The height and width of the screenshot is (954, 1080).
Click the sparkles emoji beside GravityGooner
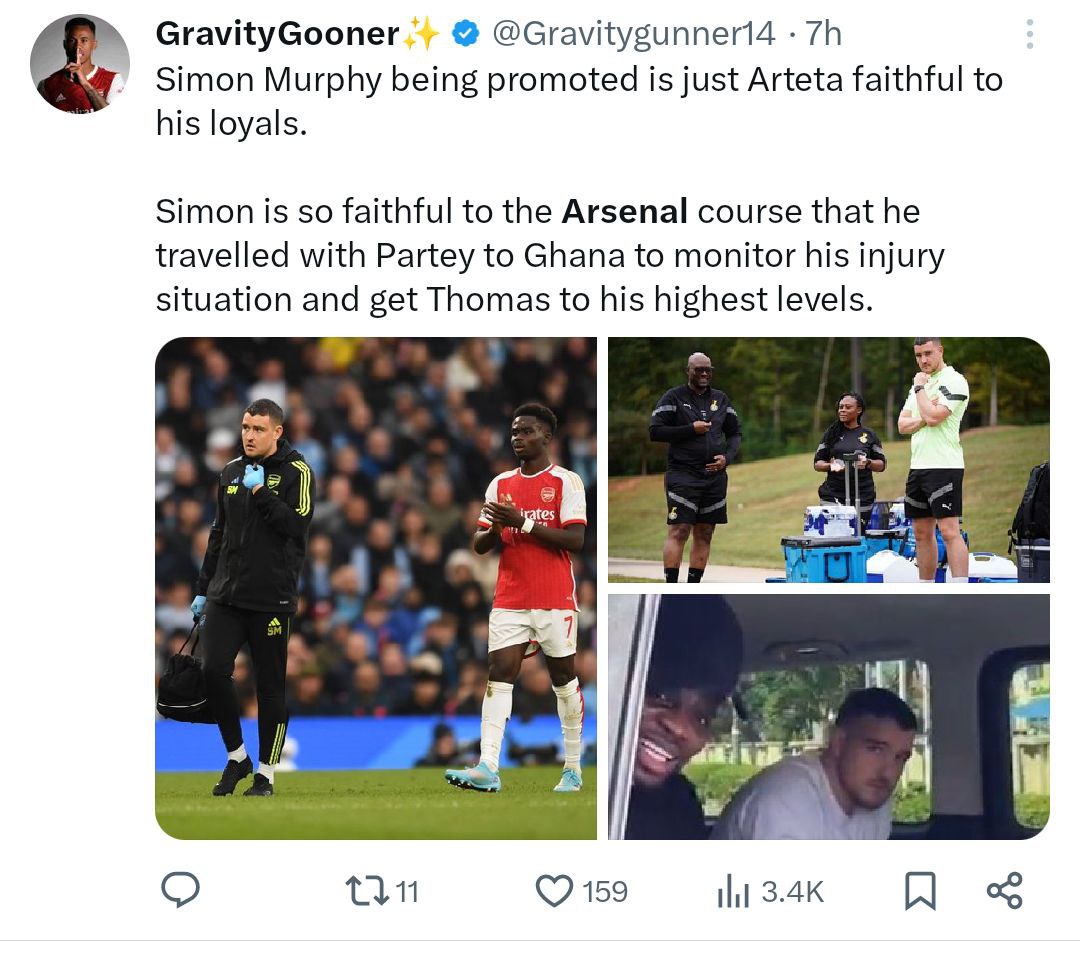pos(422,35)
